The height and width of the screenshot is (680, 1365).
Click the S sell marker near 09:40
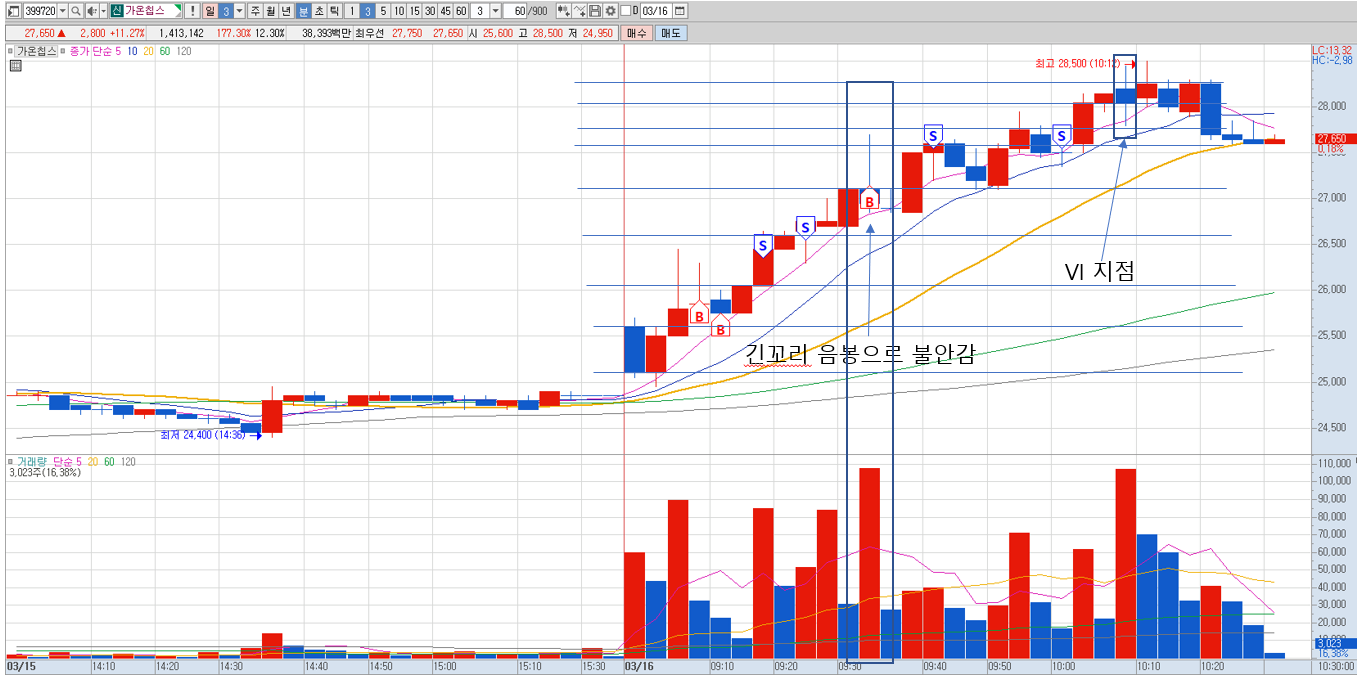pyautogui.click(x=933, y=135)
